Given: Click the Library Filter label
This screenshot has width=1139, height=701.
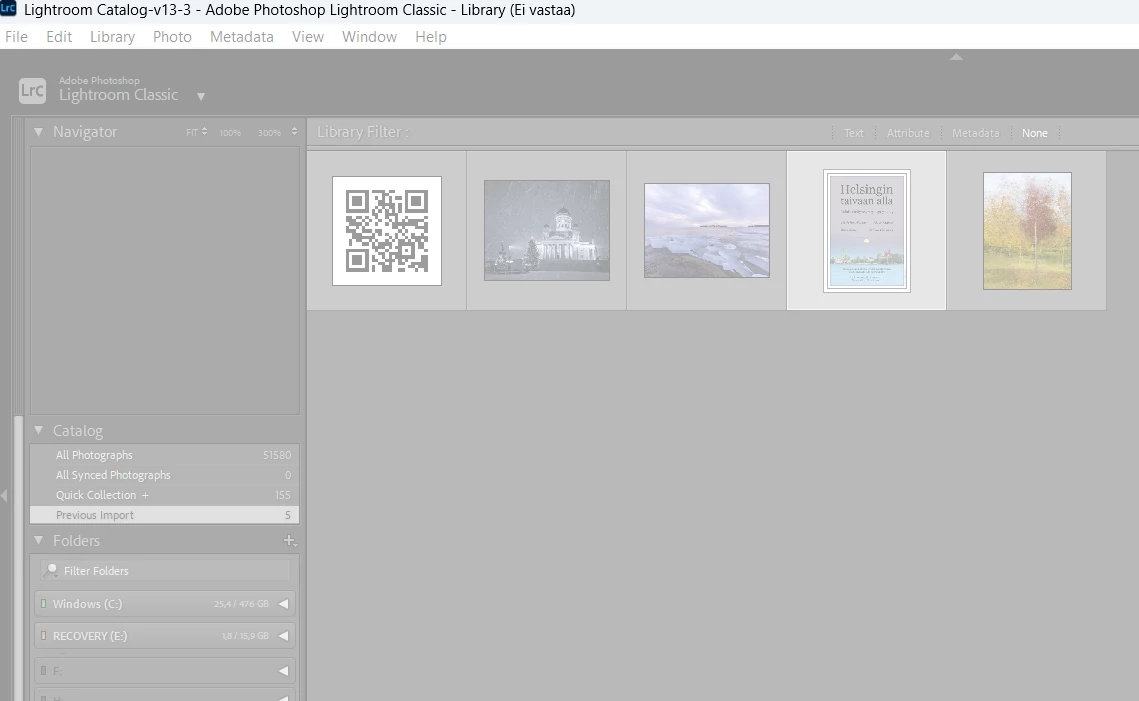Looking at the screenshot, I should click(x=362, y=131).
